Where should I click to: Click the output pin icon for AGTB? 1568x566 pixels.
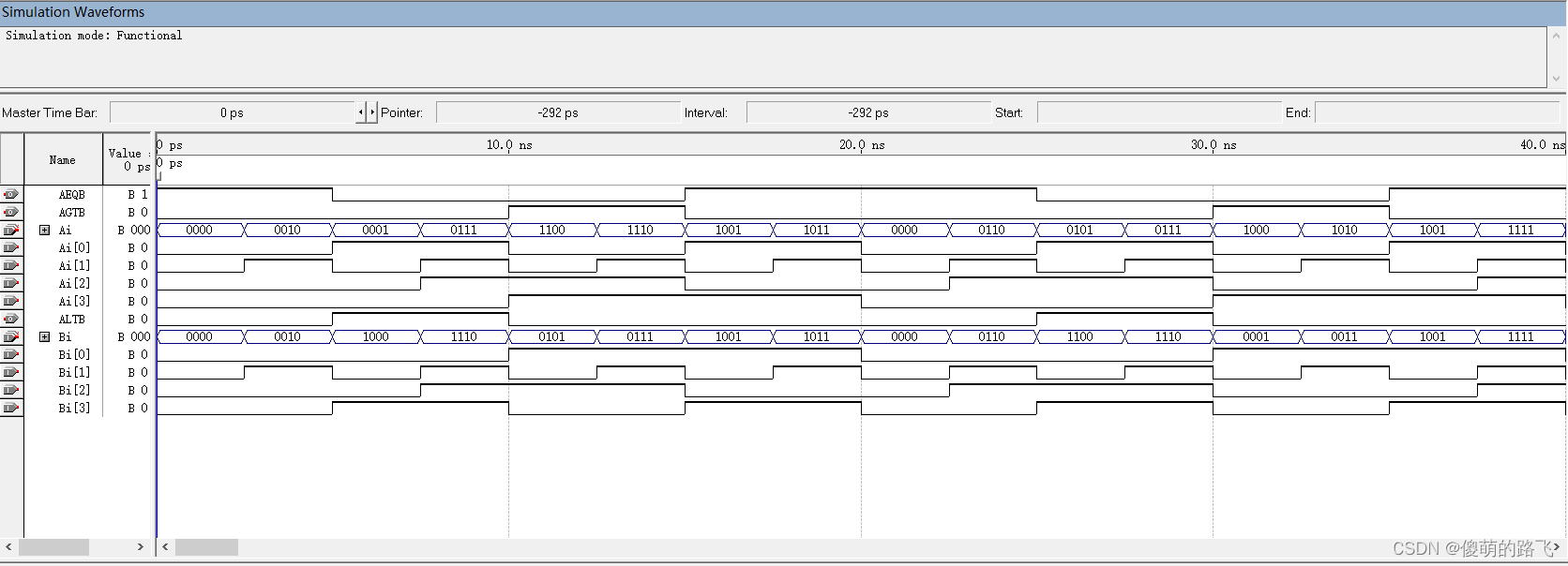(11, 212)
